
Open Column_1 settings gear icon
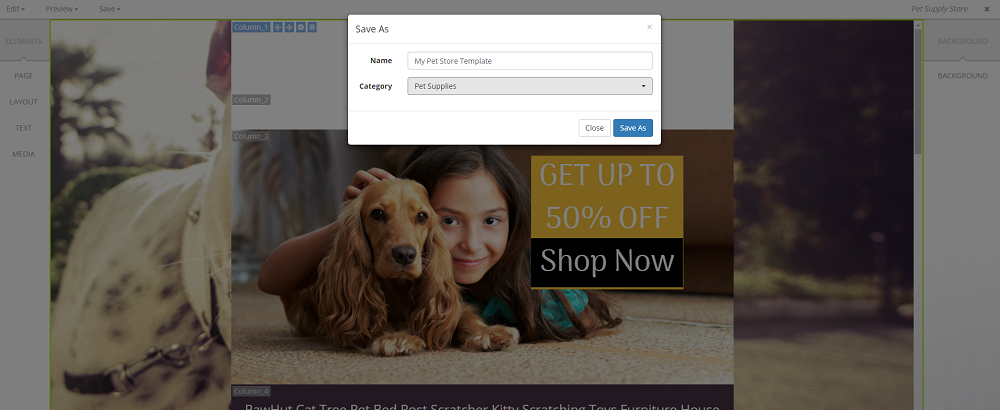click(x=300, y=27)
